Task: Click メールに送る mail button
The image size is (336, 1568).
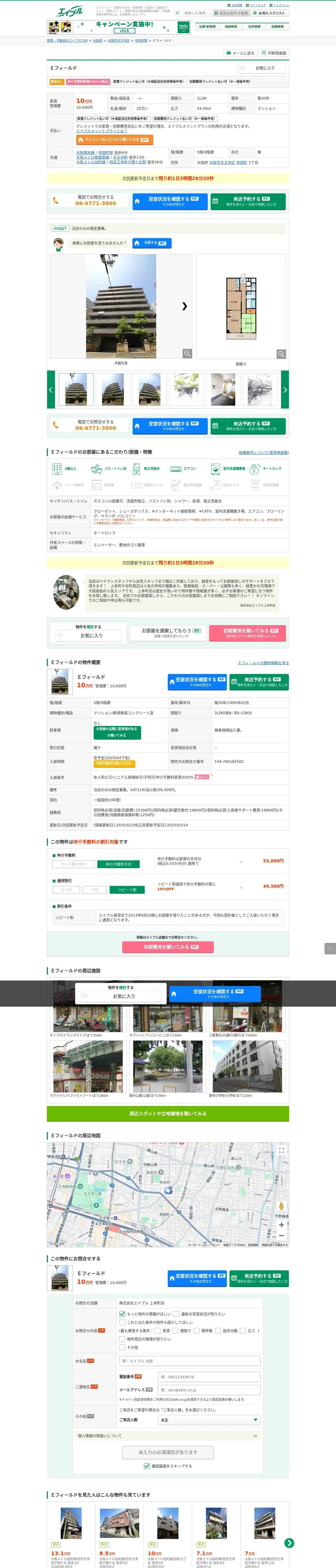Action: 240,53
